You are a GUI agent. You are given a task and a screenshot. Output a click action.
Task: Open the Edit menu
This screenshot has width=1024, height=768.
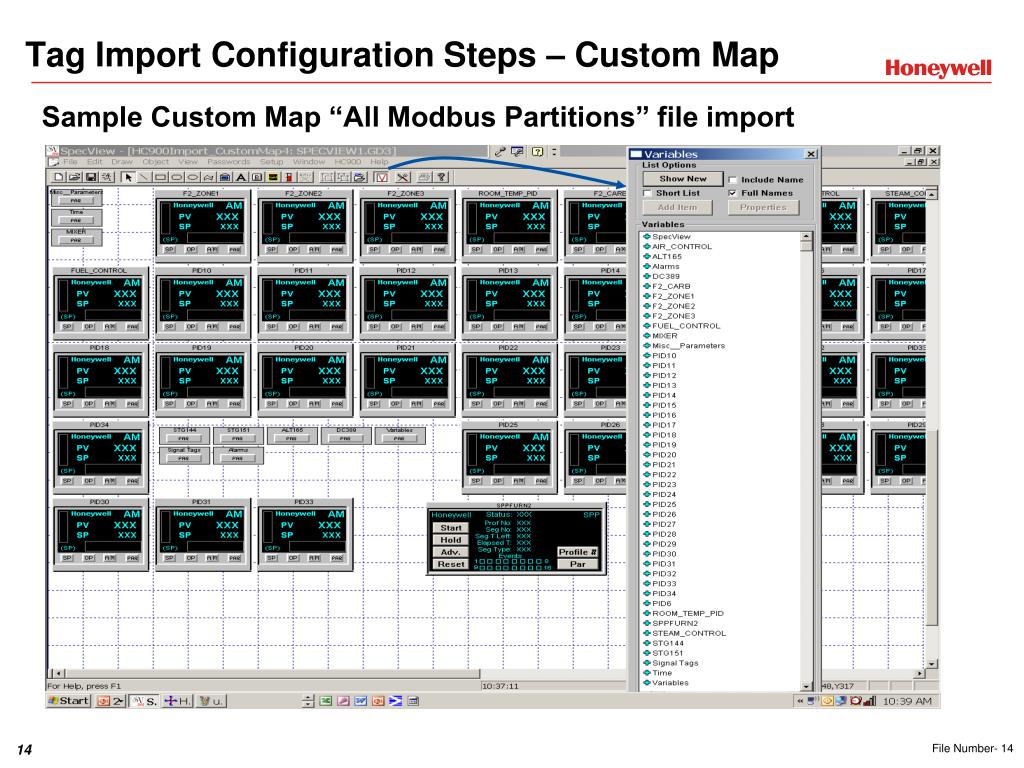coord(95,161)
